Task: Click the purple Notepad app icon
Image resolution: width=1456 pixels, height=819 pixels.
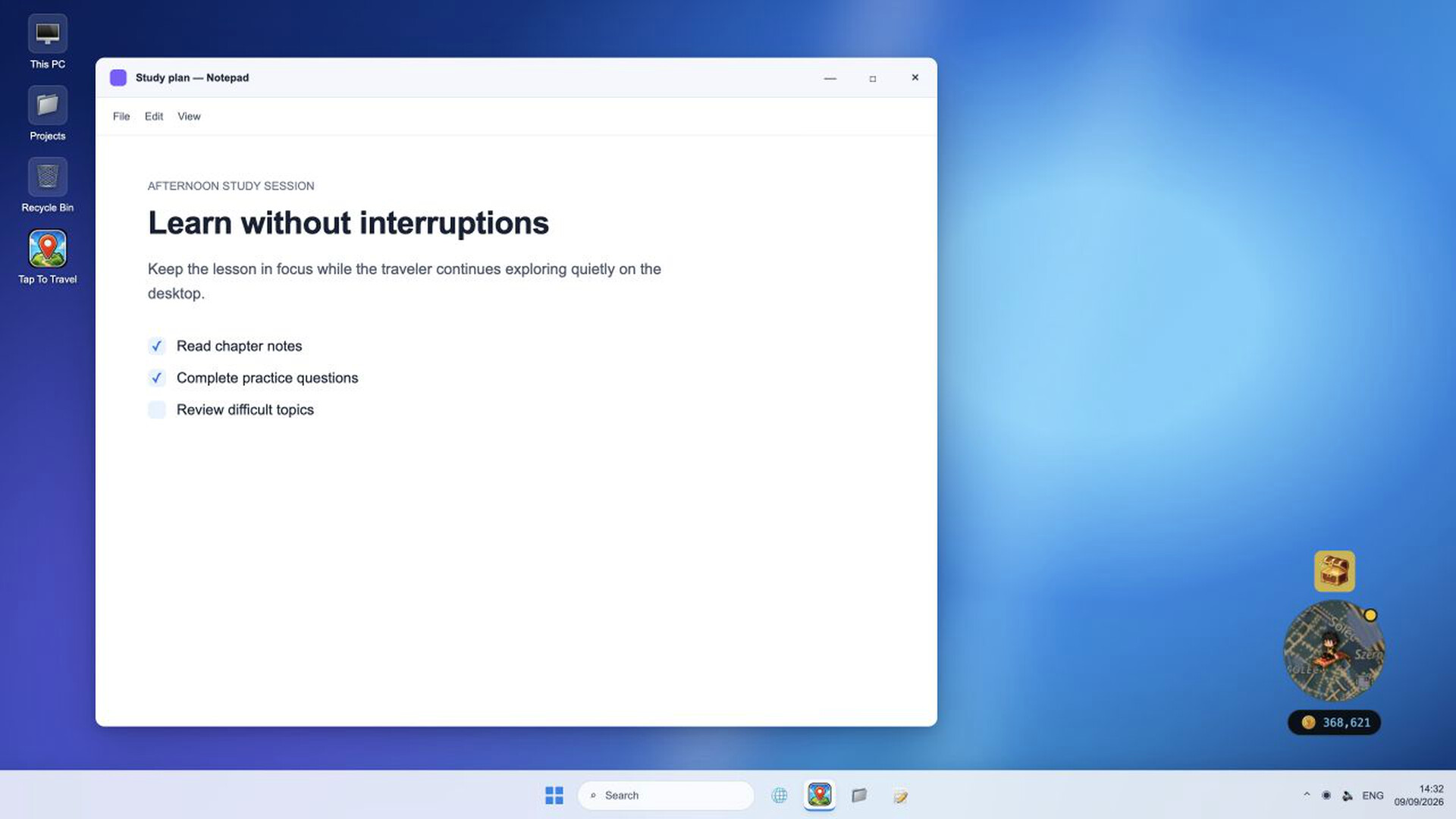Action: point(118,77)
